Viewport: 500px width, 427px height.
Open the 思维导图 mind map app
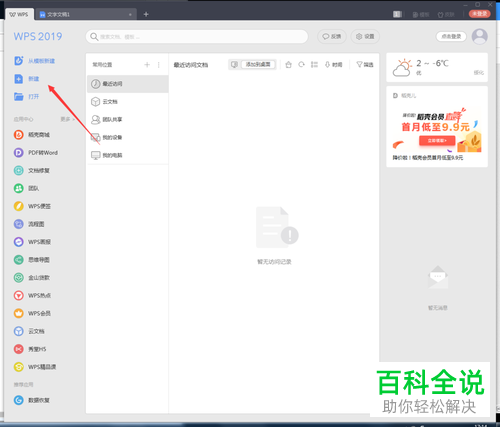(x=32, y=260)
